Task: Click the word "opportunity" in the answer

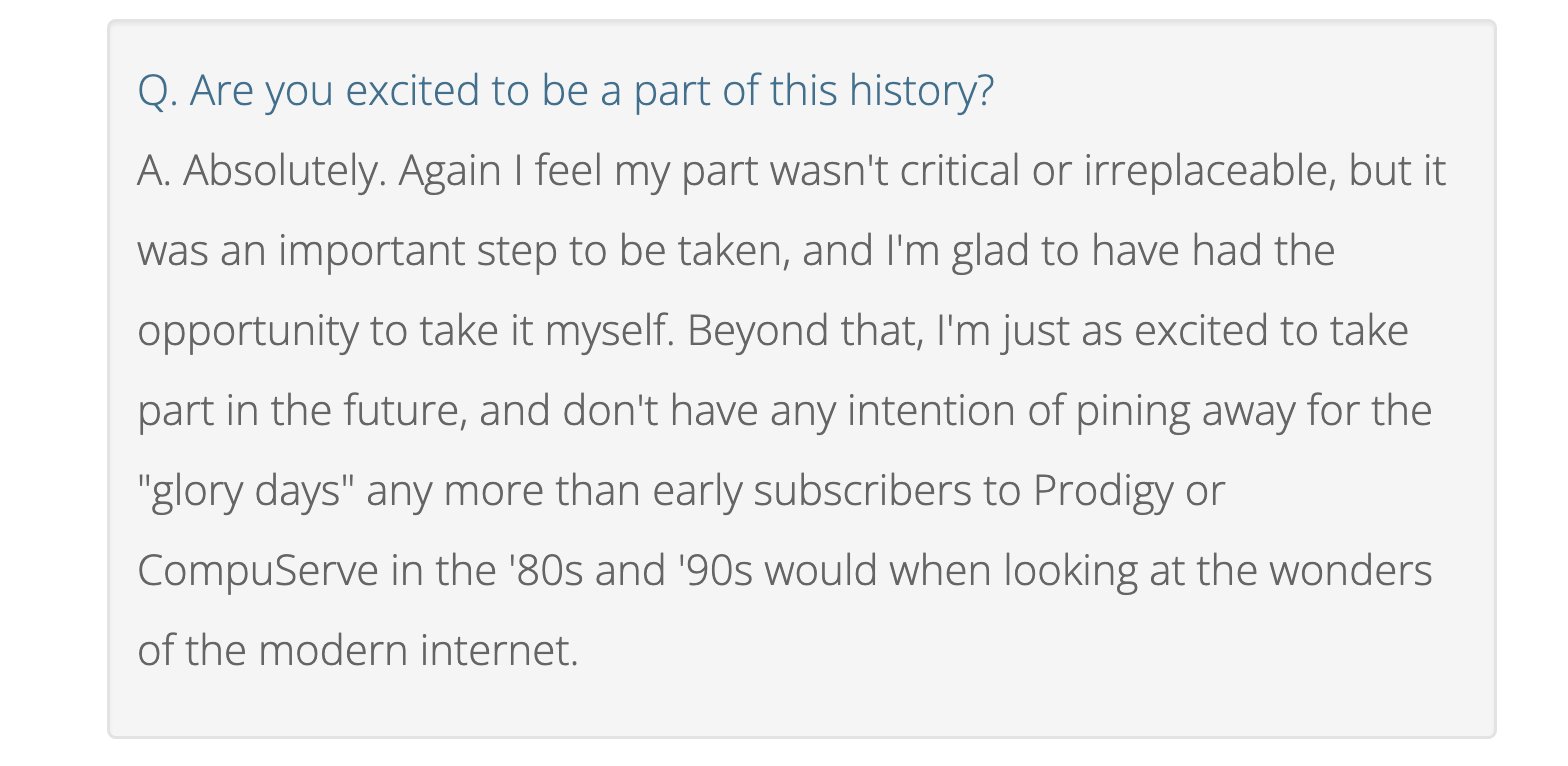Action: coord(247,331)
